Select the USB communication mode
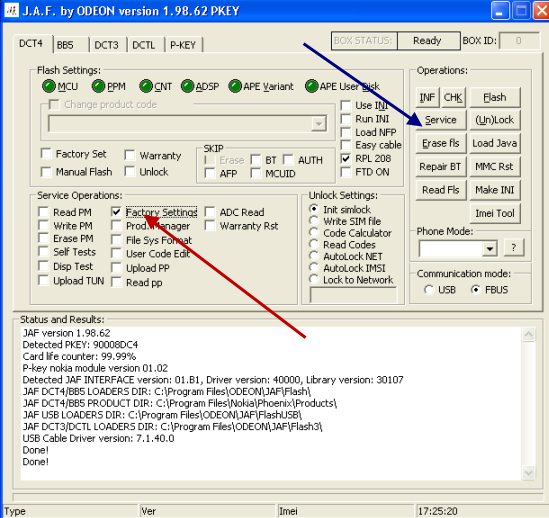 (x=429, y=290)
